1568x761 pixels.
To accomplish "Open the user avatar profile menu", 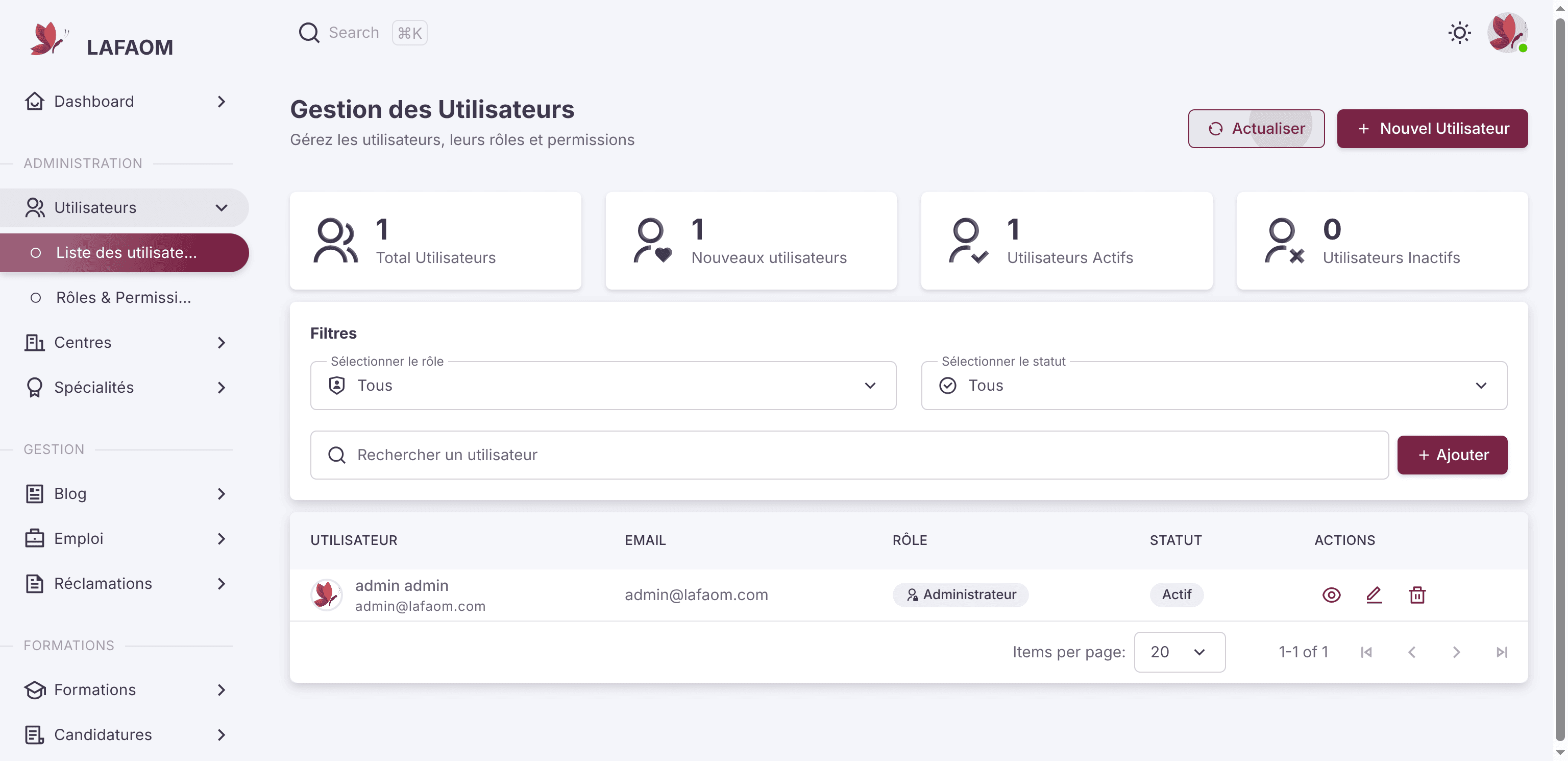I will (x=1507, y=33).
